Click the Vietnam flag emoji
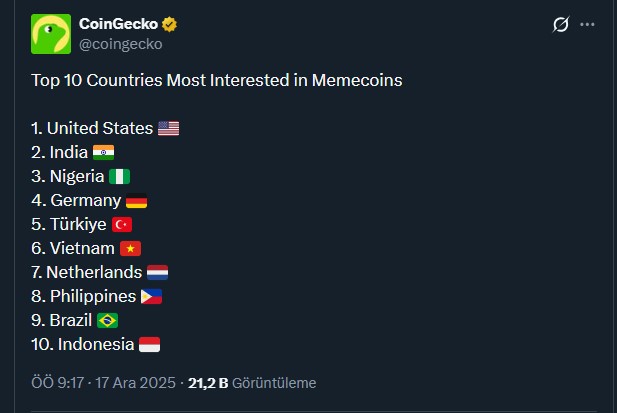Screen dimensions: 617x413 point(130,248)
